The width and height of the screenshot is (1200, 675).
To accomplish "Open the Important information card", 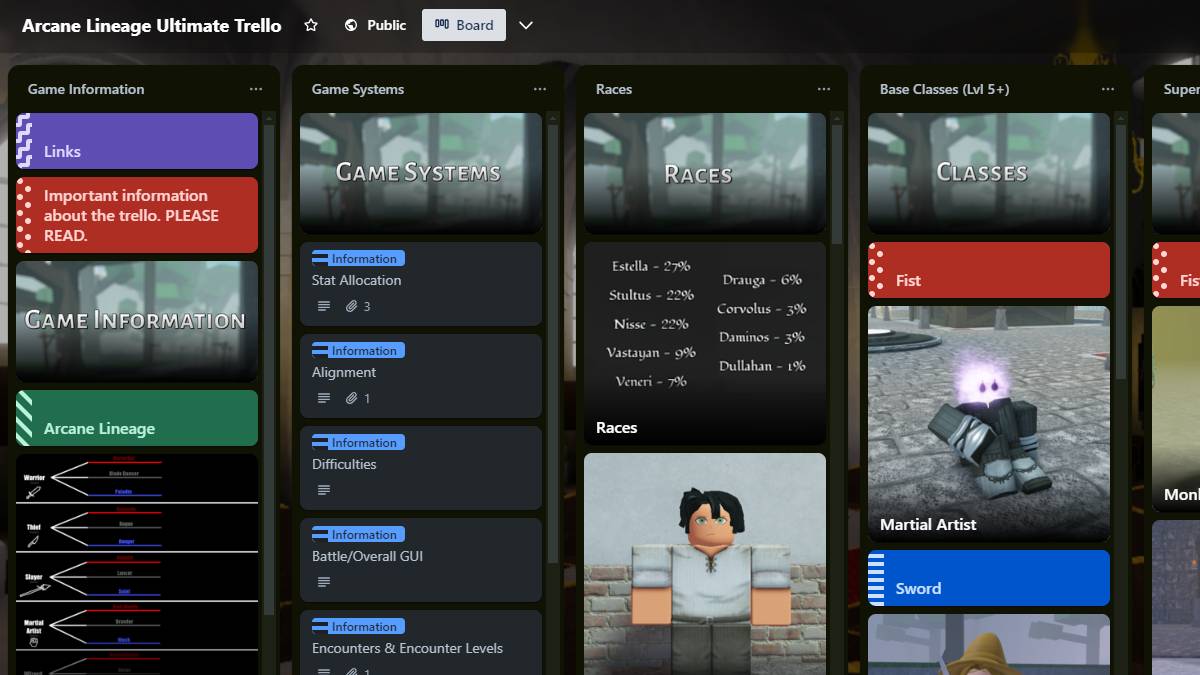I will [x=136, y=214].
